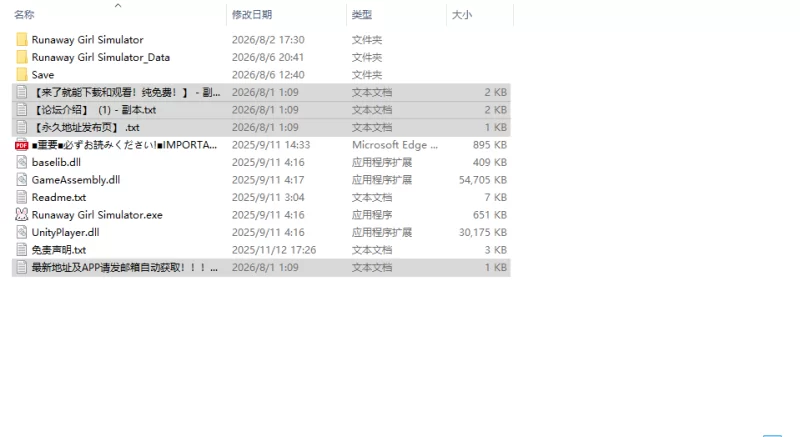Click the date 2026/8/2 17:30
Image resolution: width=800 pixels, height=437 pixels.
268,40
